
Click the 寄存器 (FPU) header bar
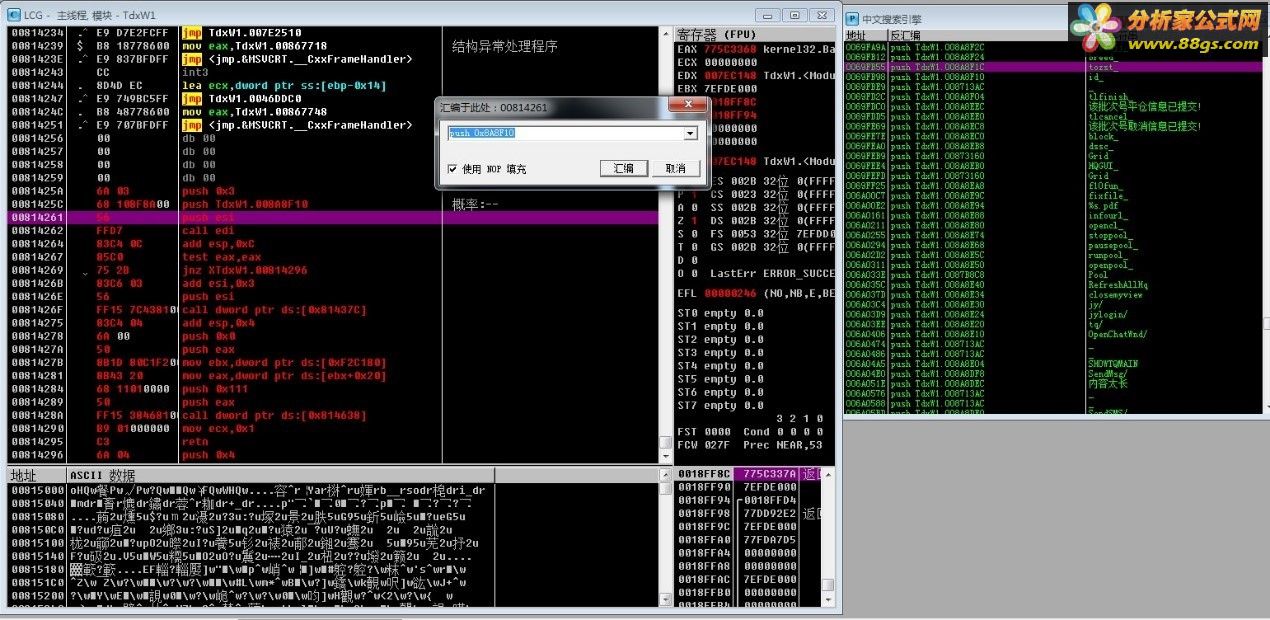pos(757,34)
